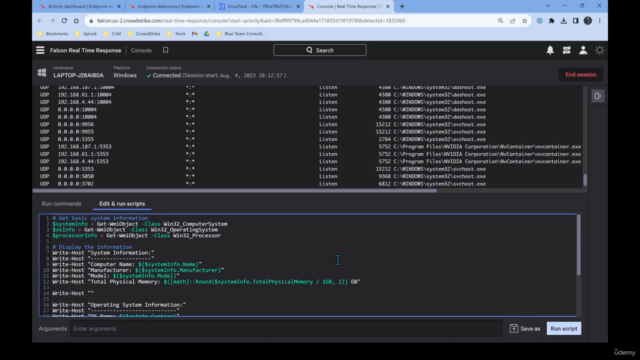This screenshot has height=360, width=640.
Task: Open the notifications bell
Action: pos(550,50)
